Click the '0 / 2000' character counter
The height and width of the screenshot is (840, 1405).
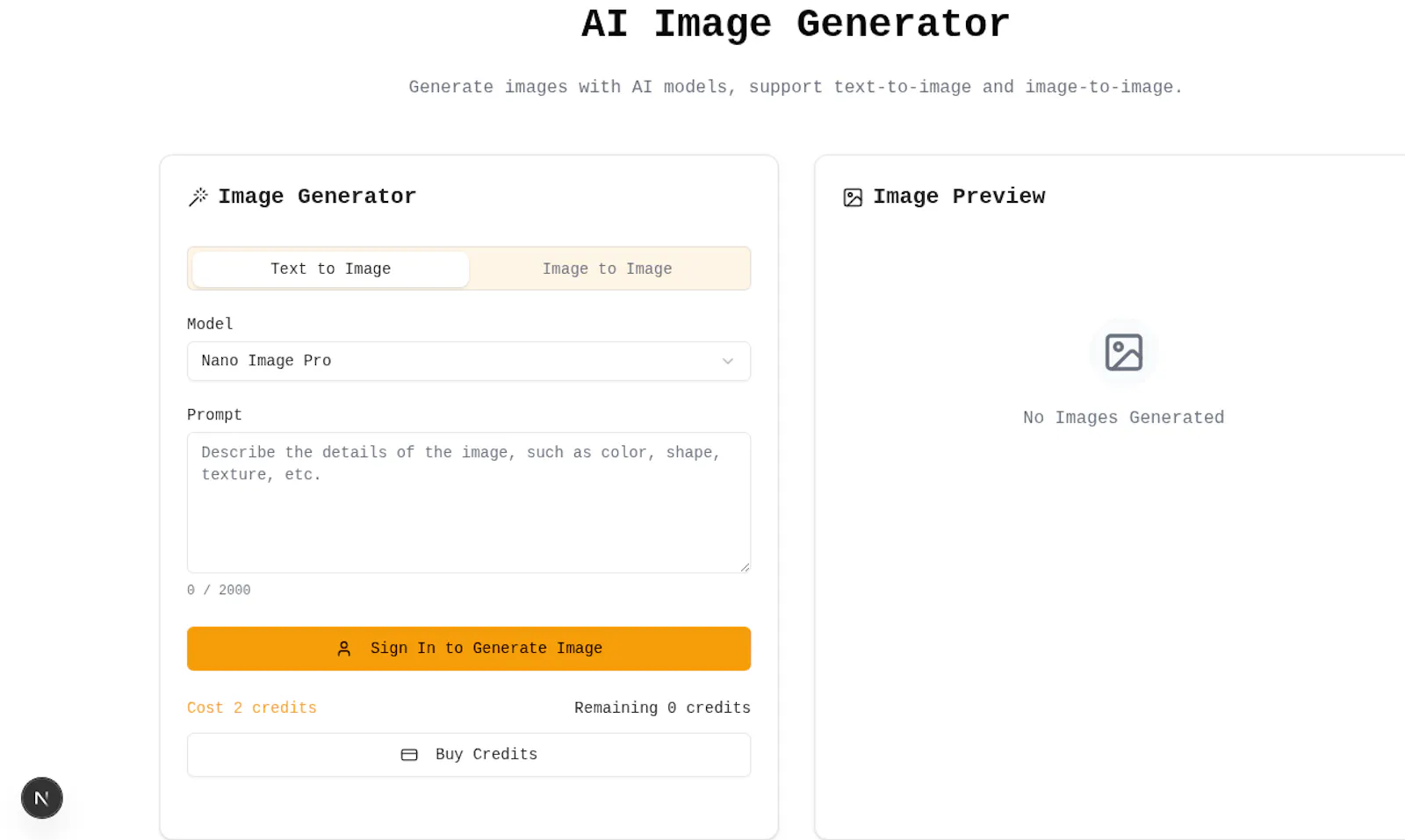tap(219, 590)
